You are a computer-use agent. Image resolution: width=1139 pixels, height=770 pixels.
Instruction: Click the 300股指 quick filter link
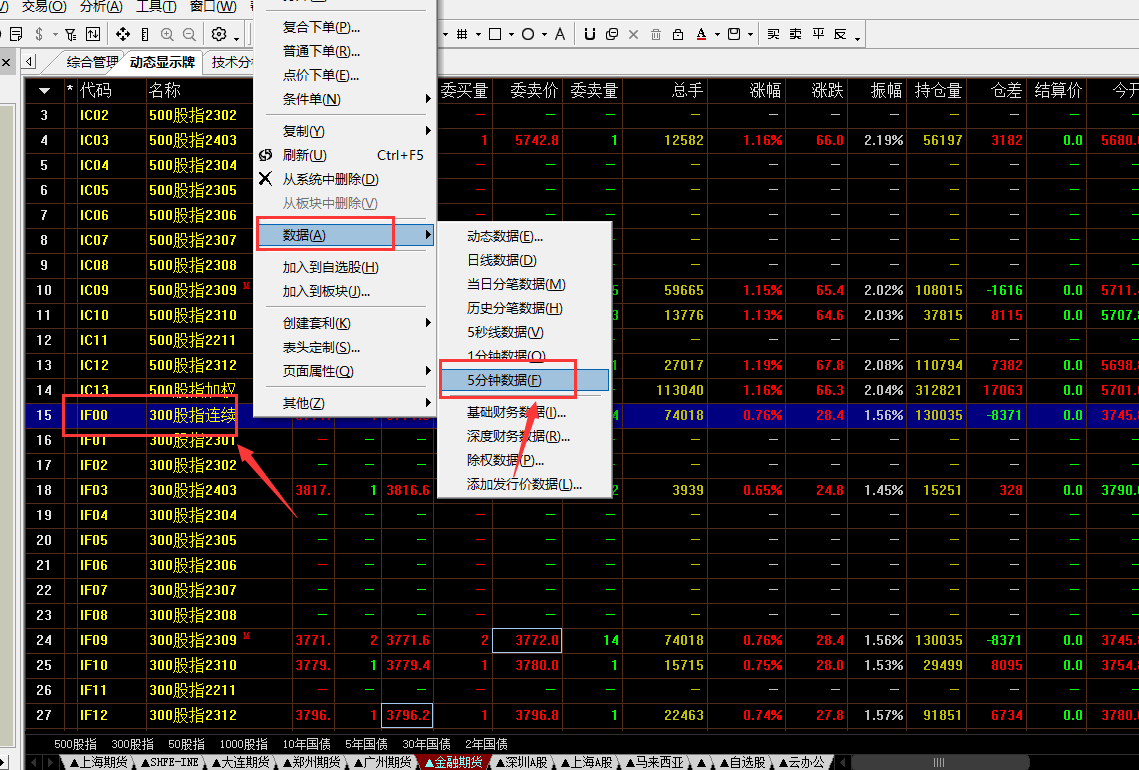[133, 744]
